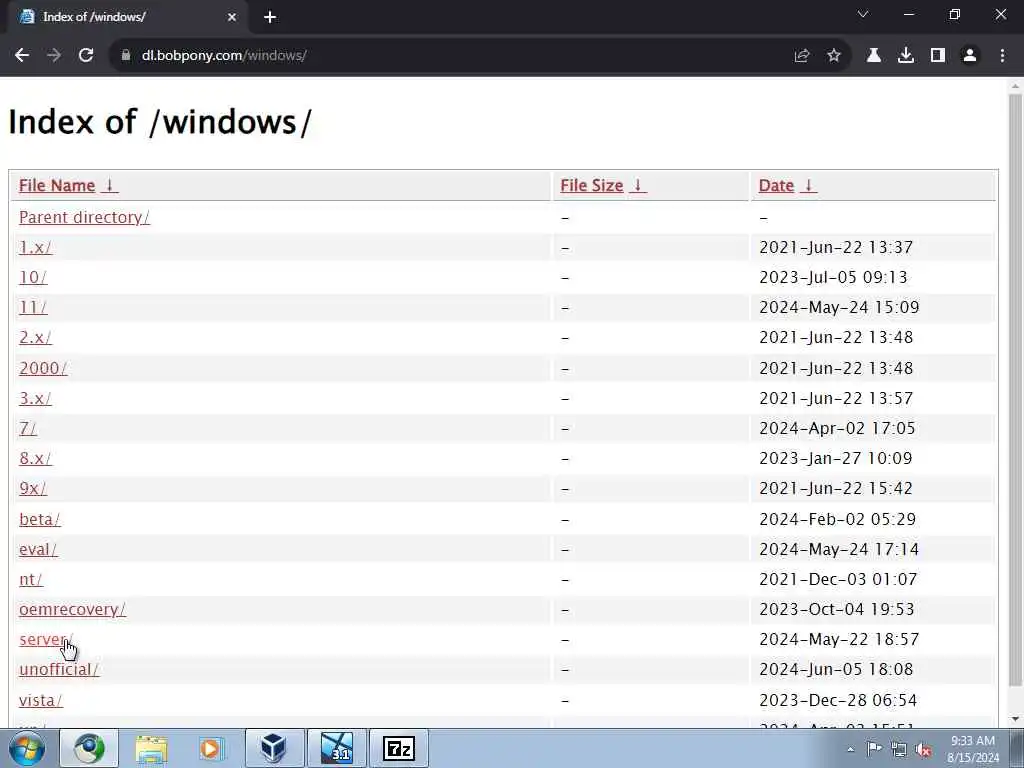Open the oemrecovery/ folder
1024x768 pixels.
72,609
